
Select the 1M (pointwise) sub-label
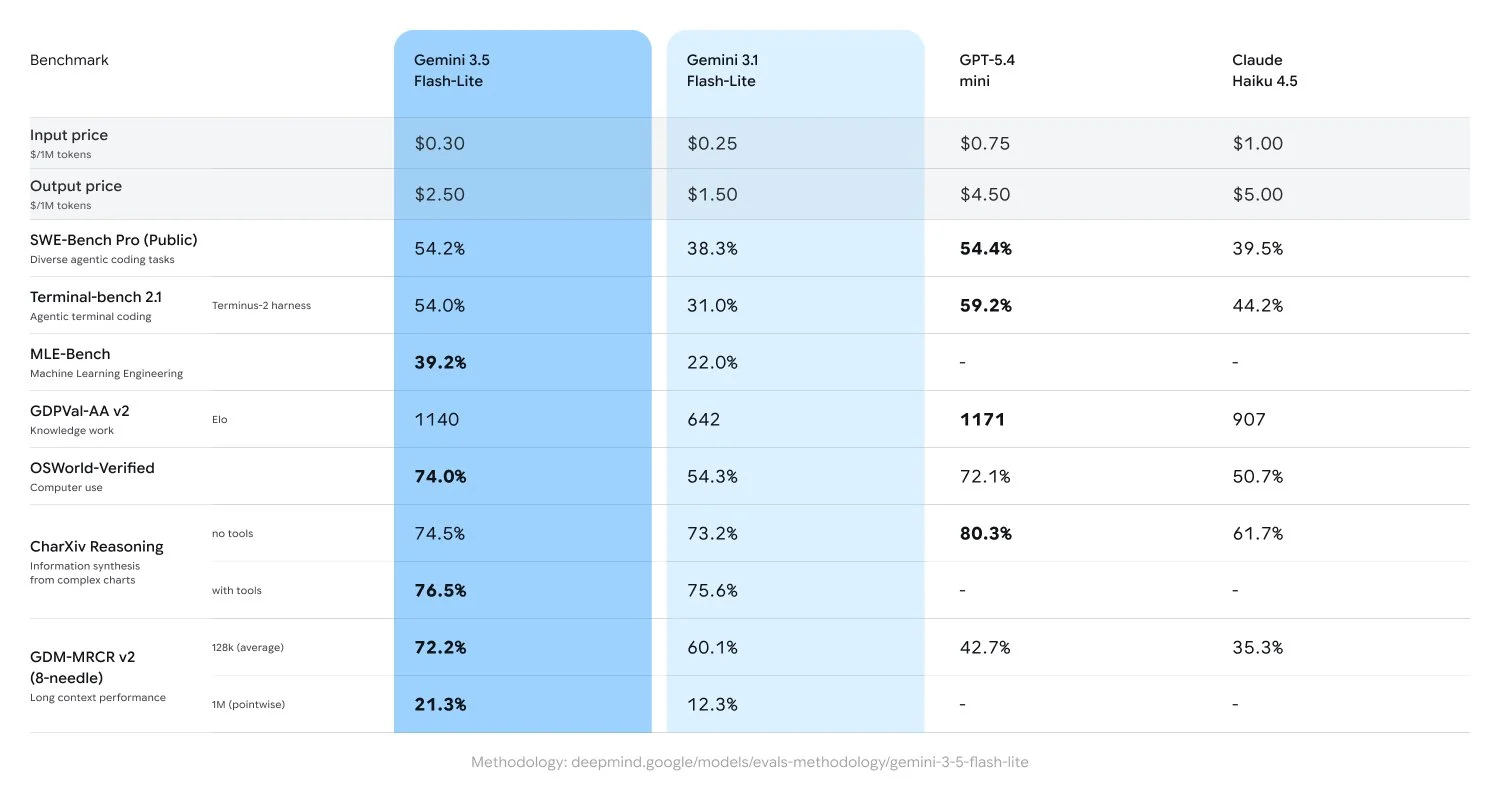pyautogui.click(x=248, y=705)
